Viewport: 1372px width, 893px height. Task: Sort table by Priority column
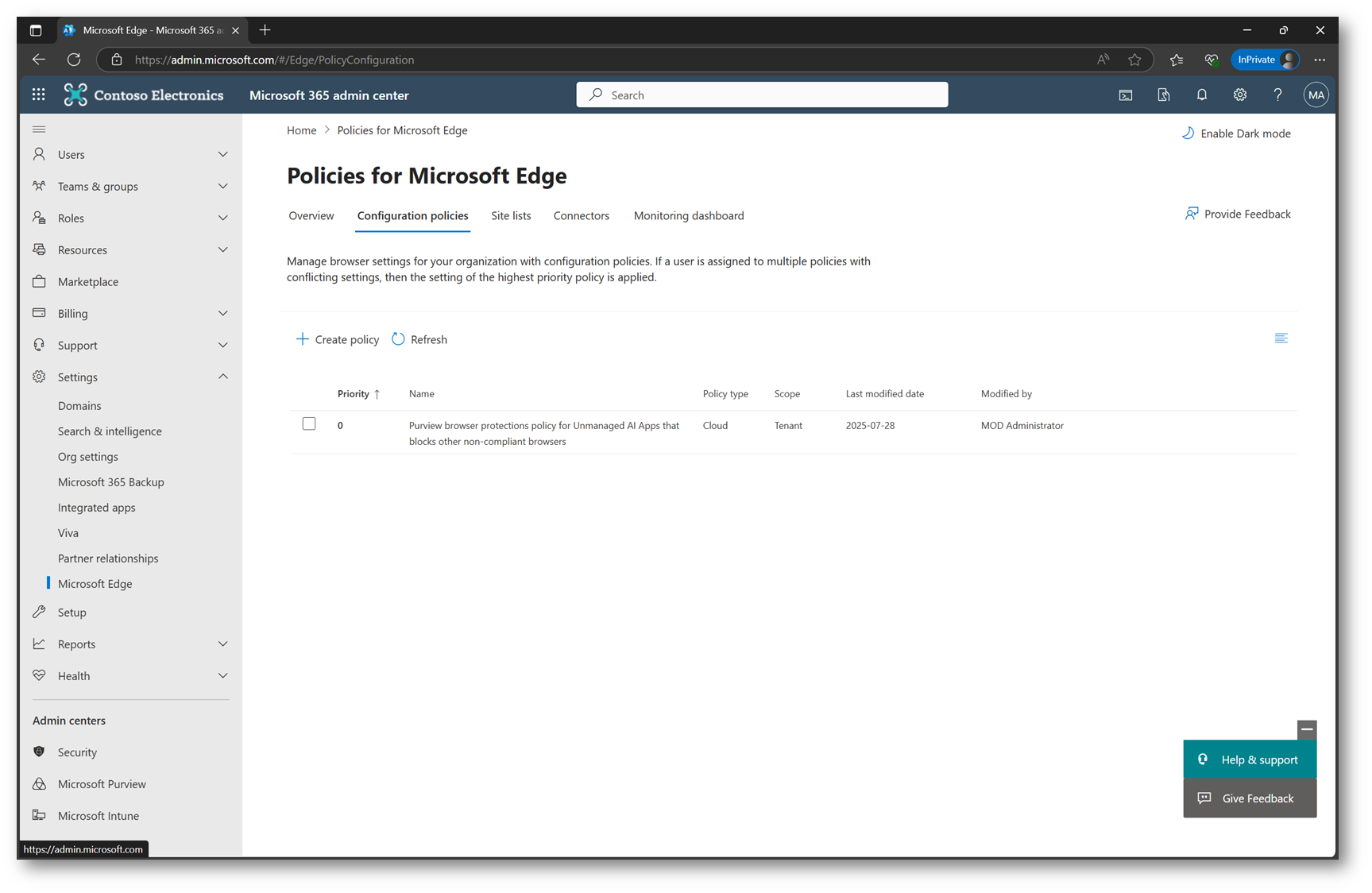click(358, 393)
